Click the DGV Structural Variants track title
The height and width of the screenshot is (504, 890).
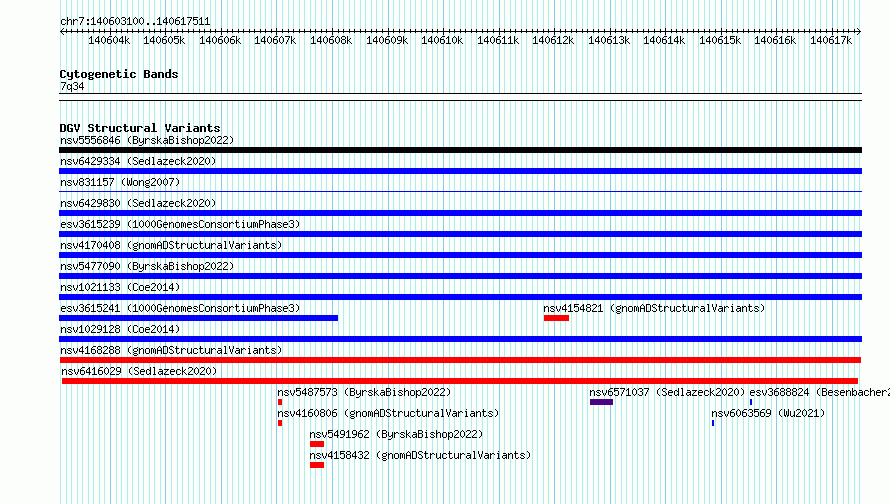140,128
